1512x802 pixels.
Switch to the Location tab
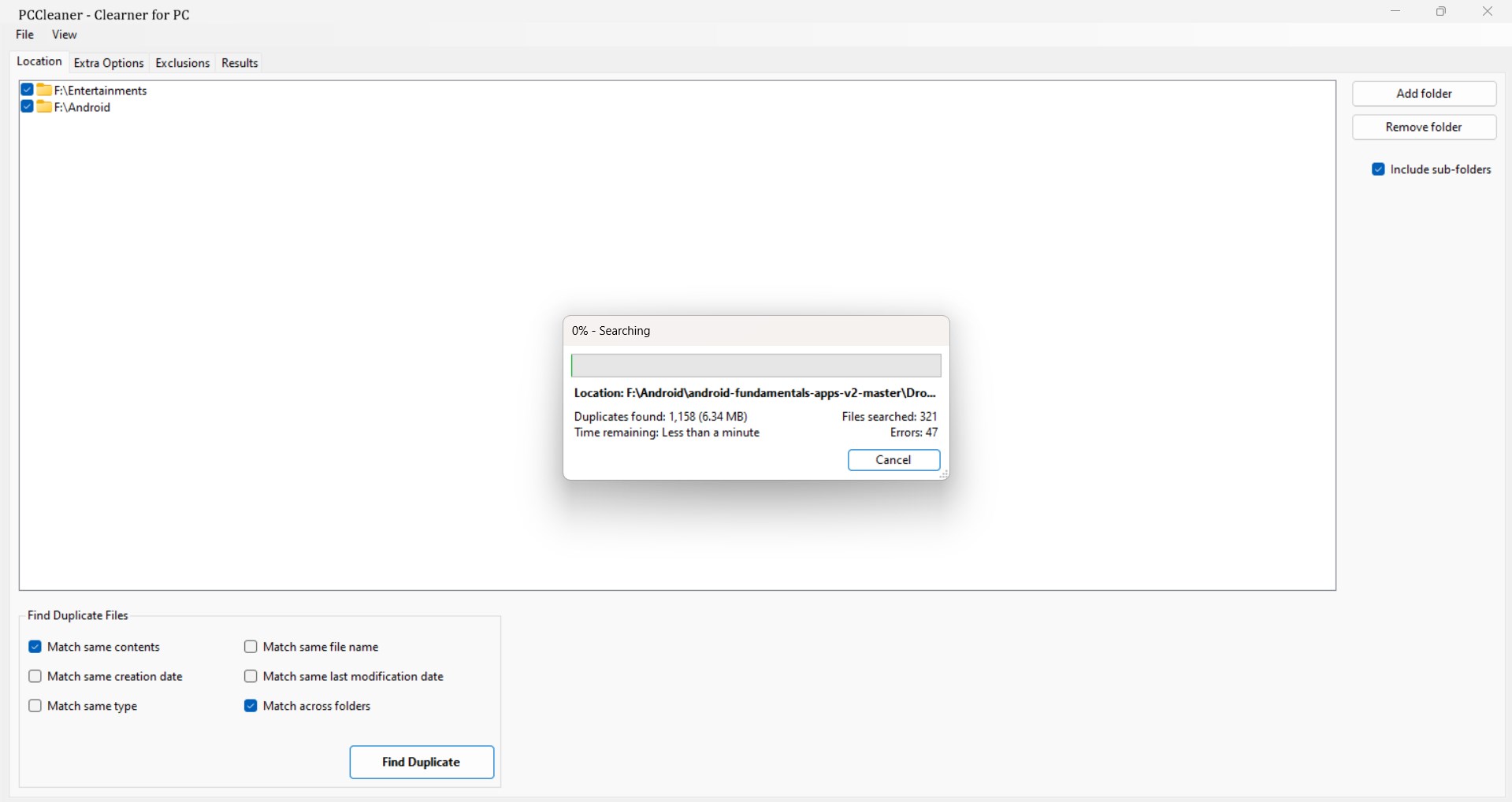(x=39, y=61)
